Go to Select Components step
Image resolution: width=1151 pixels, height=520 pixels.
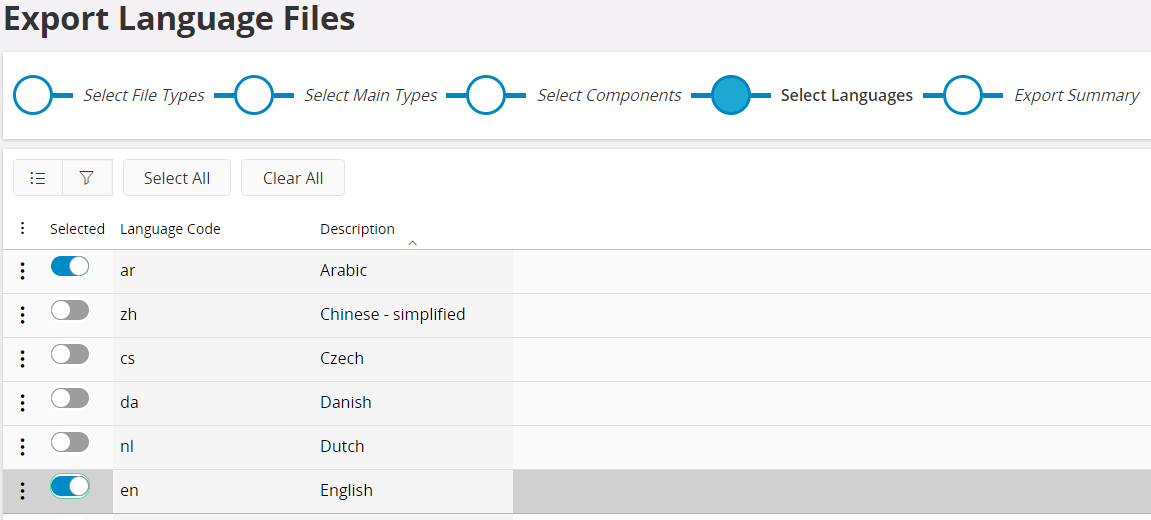pyautogui.click(x=485, y=96)
